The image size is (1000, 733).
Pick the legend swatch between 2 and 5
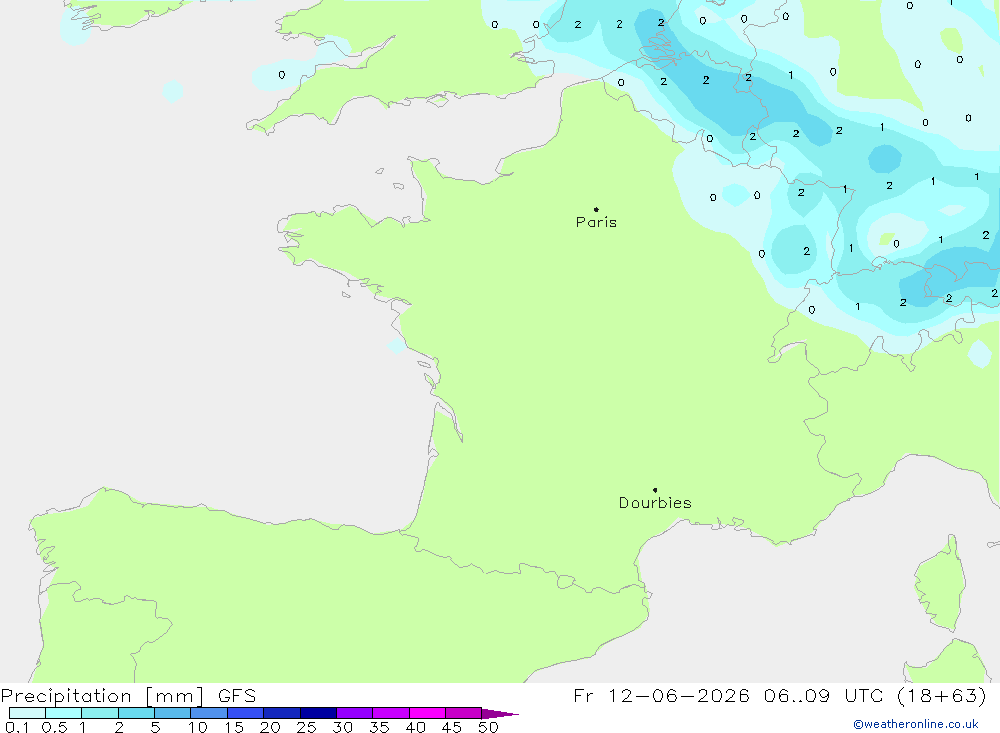pos(136,713)
